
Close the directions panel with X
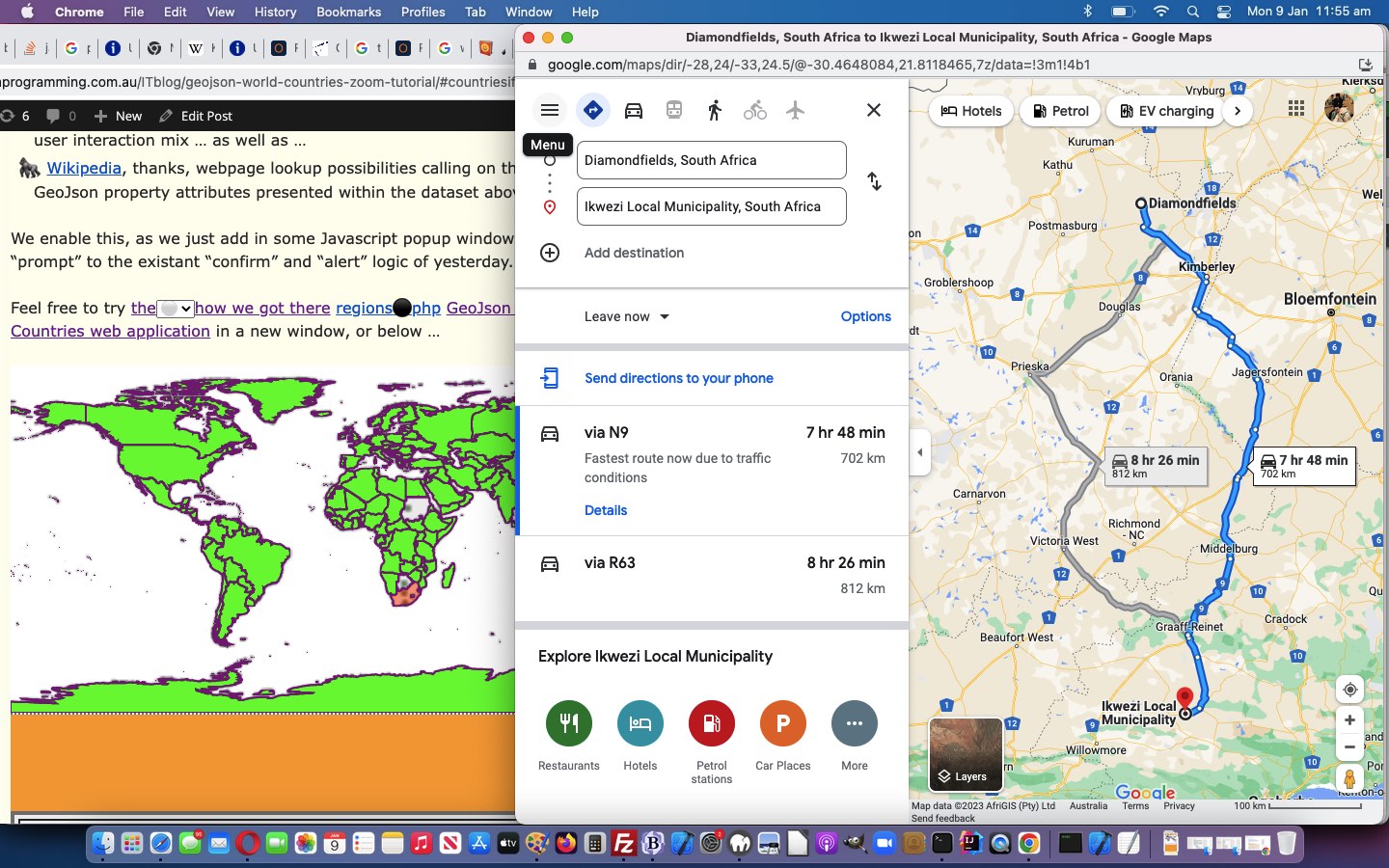click(874, 110)
